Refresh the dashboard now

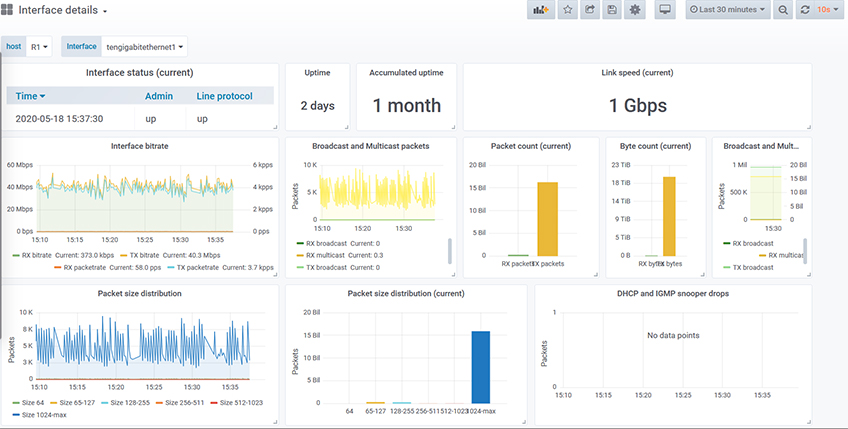pos(804,10)
